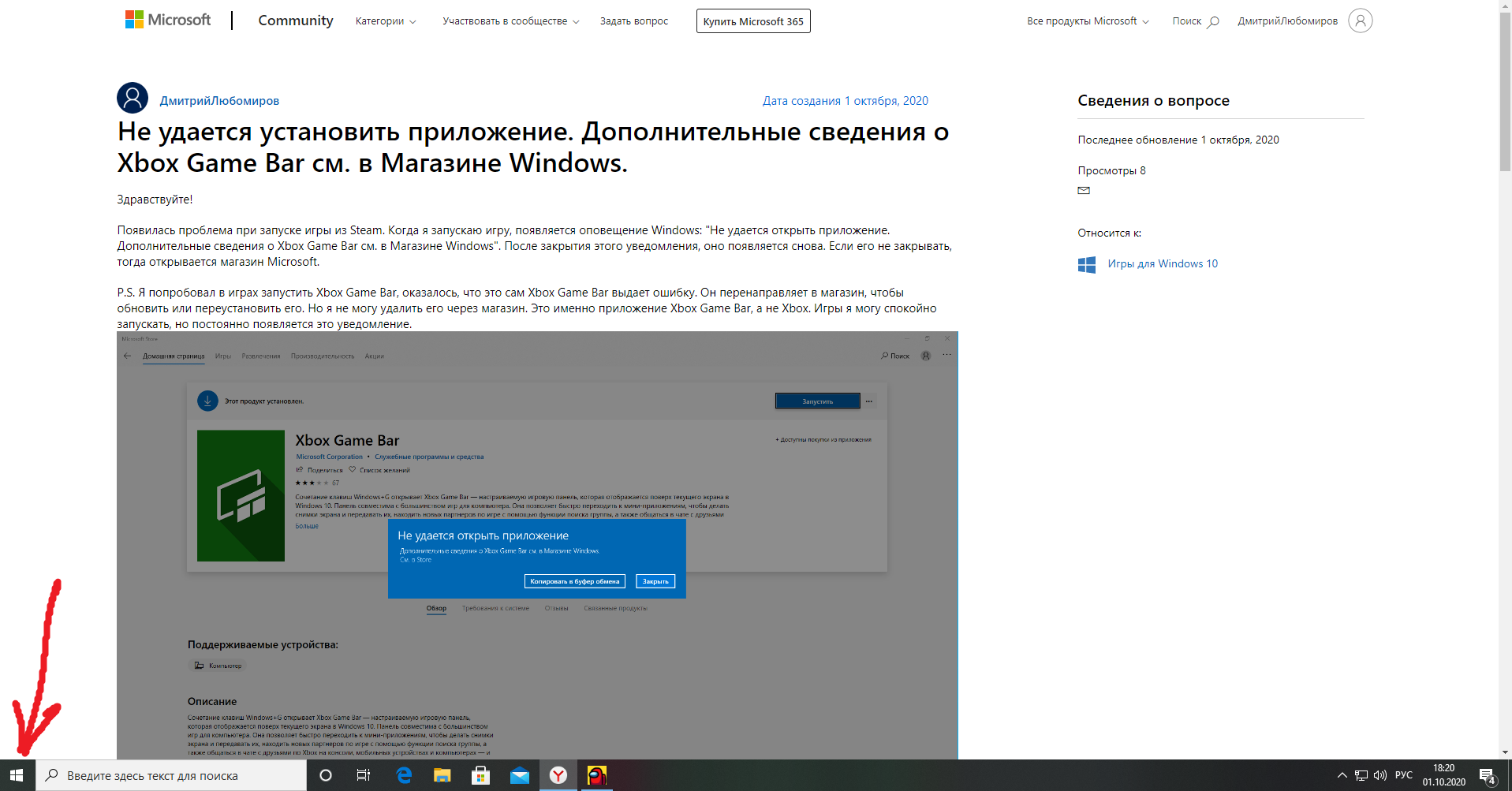The width and height of the screenshot is (1512, 791).
Task: Open Task View icon on taskbar
Action: (x=364, y=775)
